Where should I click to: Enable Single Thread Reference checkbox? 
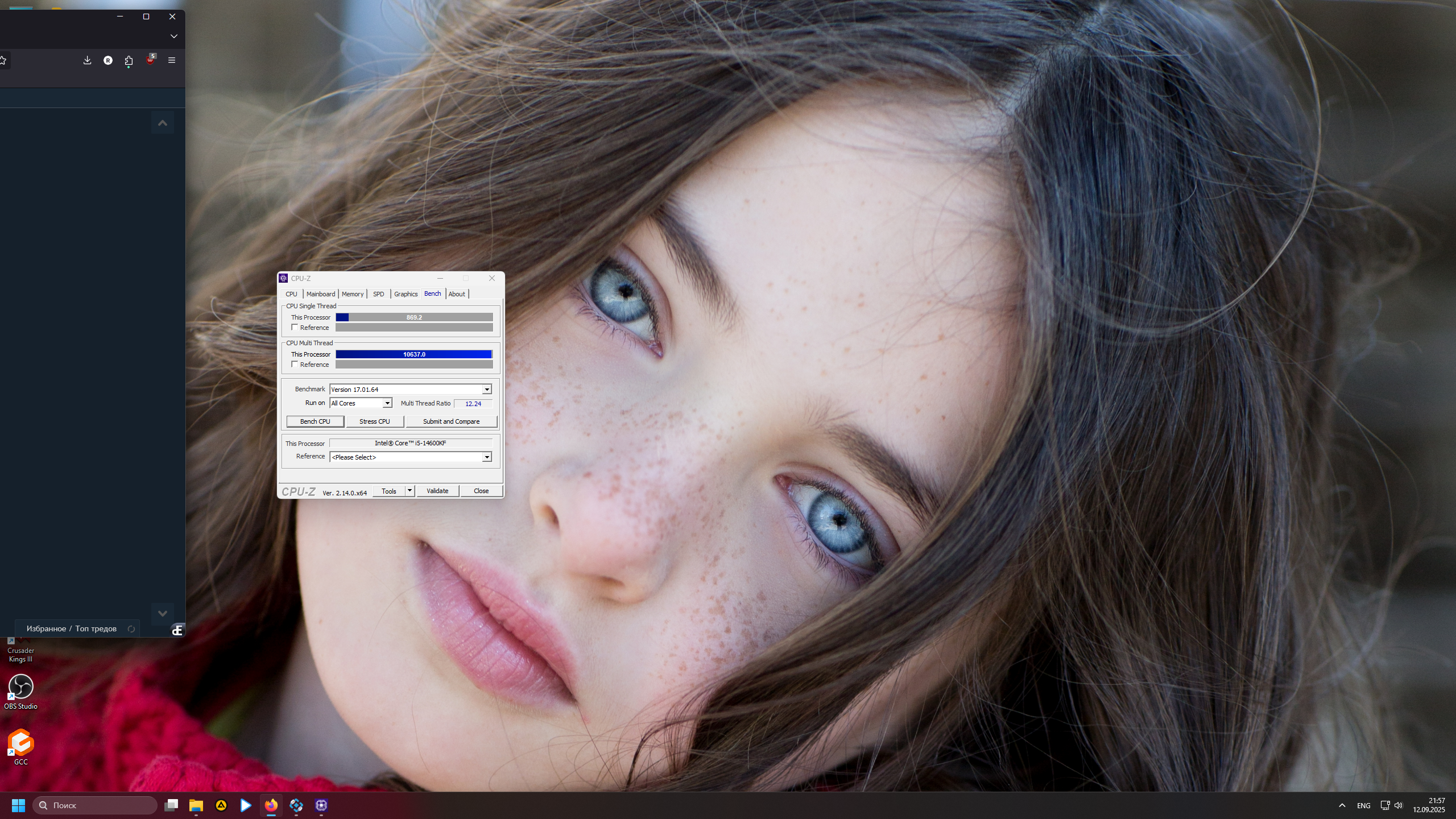(x=295, y=328)
